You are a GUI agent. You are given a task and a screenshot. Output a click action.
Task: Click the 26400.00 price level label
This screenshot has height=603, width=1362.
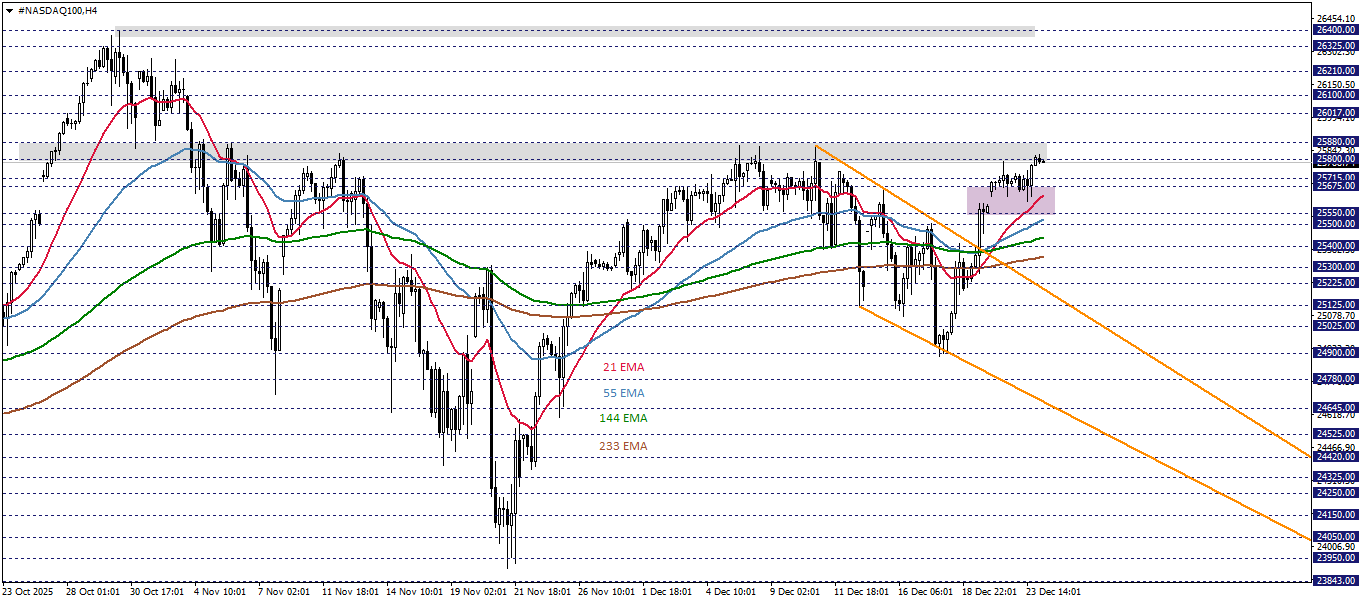pos(1338,31)
